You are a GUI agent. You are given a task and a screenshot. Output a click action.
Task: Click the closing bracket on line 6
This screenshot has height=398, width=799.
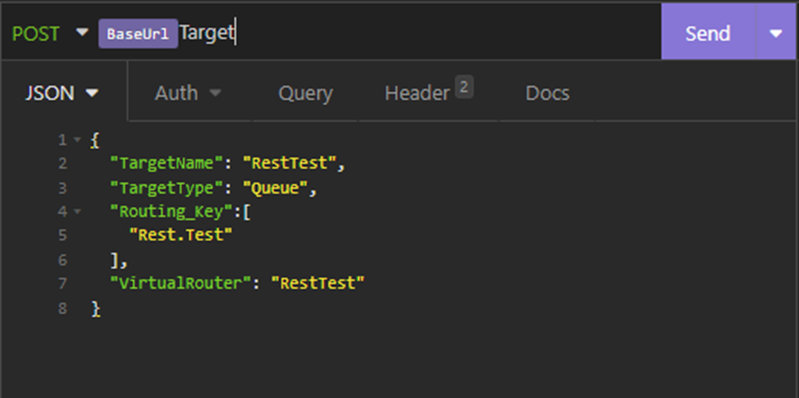pyautogui.click(x=115, y=261)
